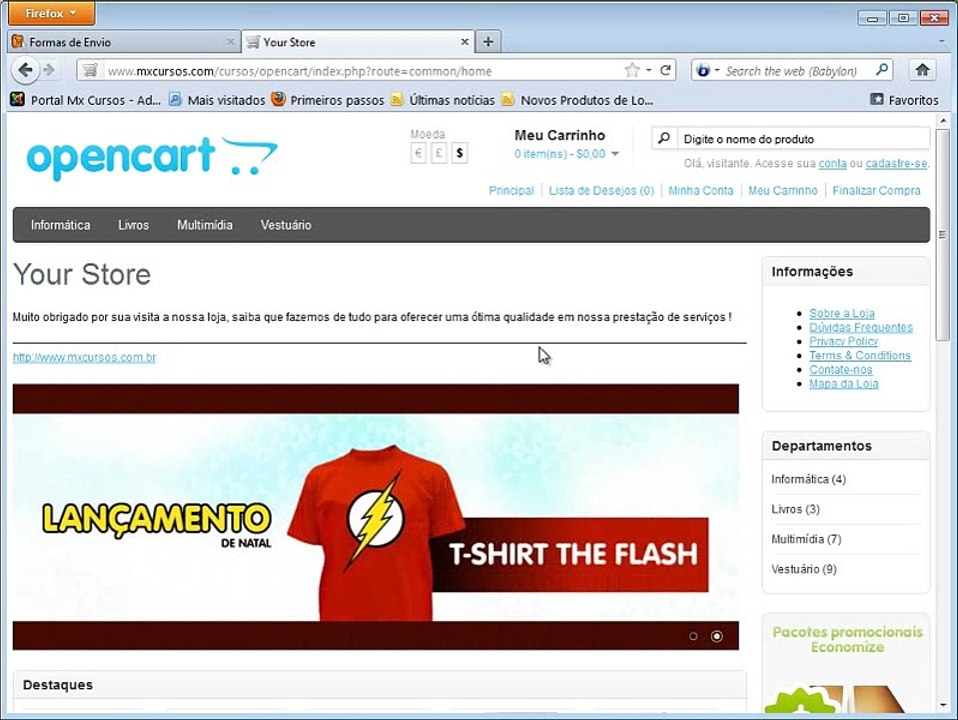Close the Formas de Envio tab
This screenshot has width=958, height=720.
[230, 42]
